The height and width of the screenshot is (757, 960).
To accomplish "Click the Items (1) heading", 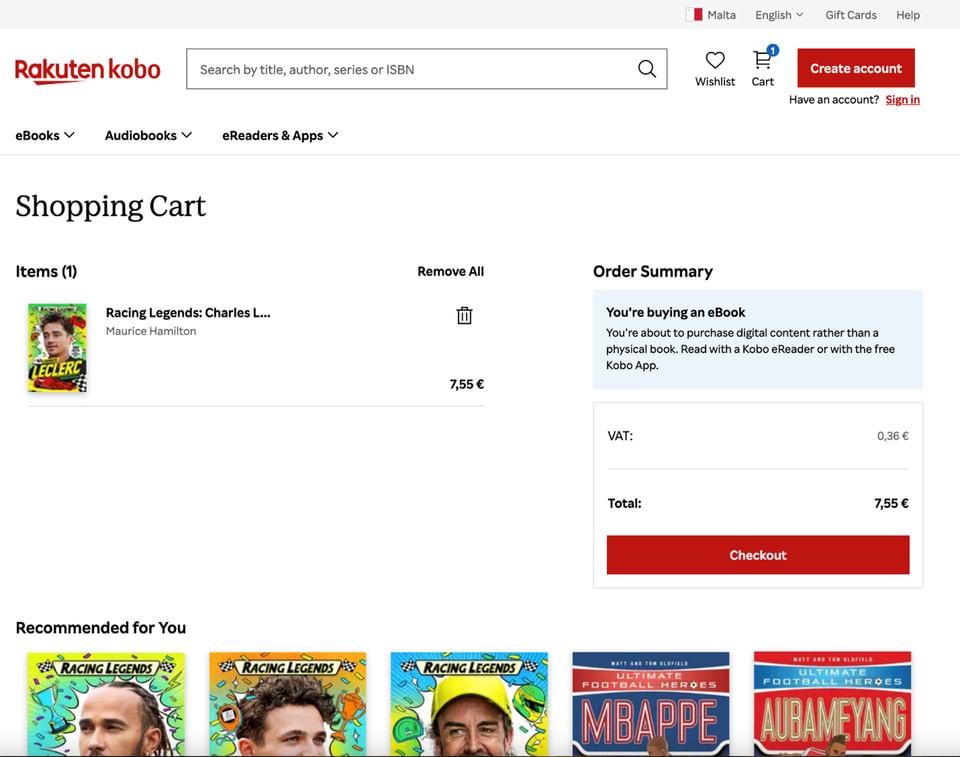I will [x=47, y=271].
